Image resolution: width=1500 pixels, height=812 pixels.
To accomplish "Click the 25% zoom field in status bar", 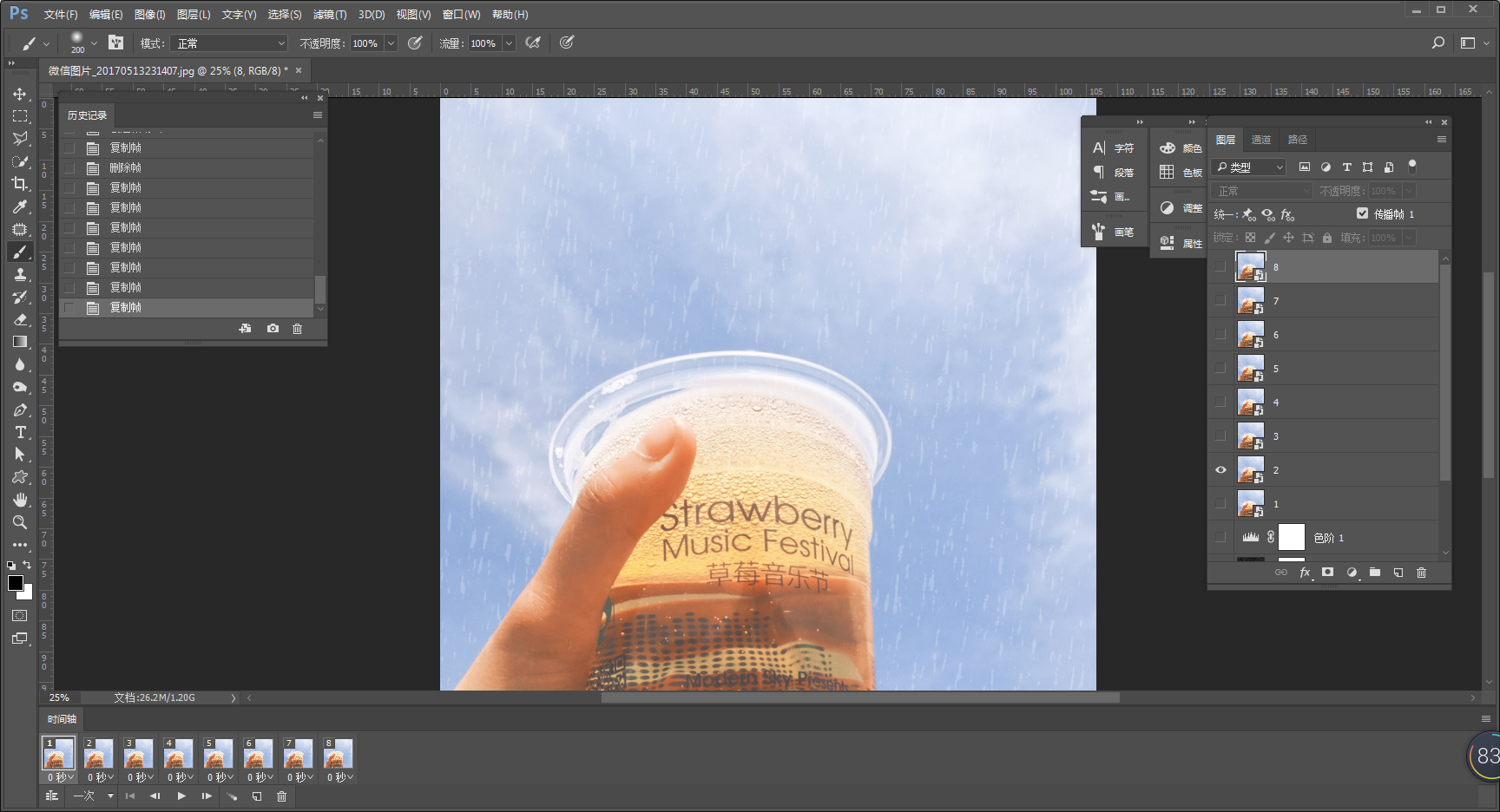I will pyautogui.click(x=59, y=697).
